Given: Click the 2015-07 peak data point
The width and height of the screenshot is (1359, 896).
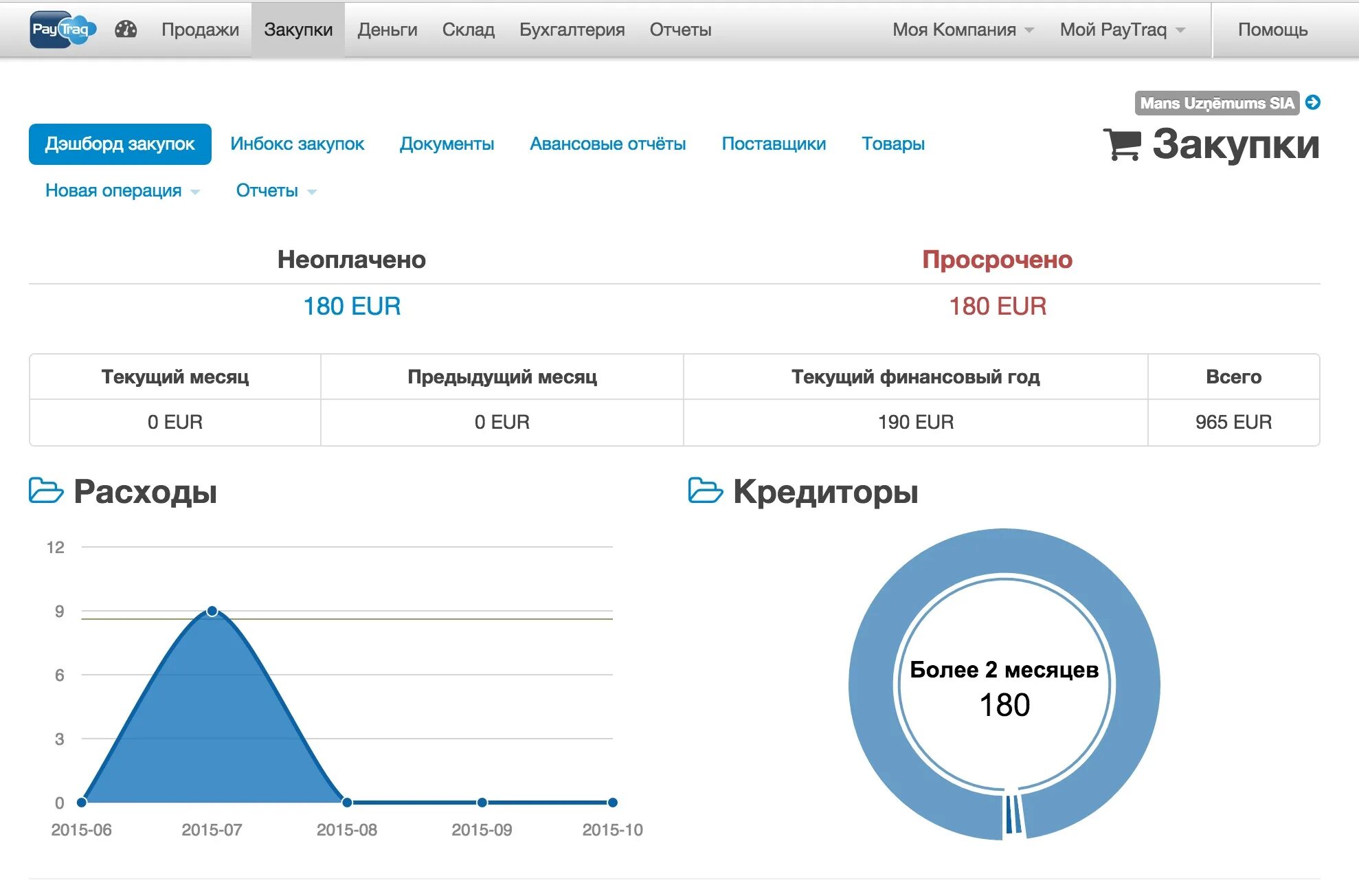Looking at the screenshot, I should (x=212, y=611).
